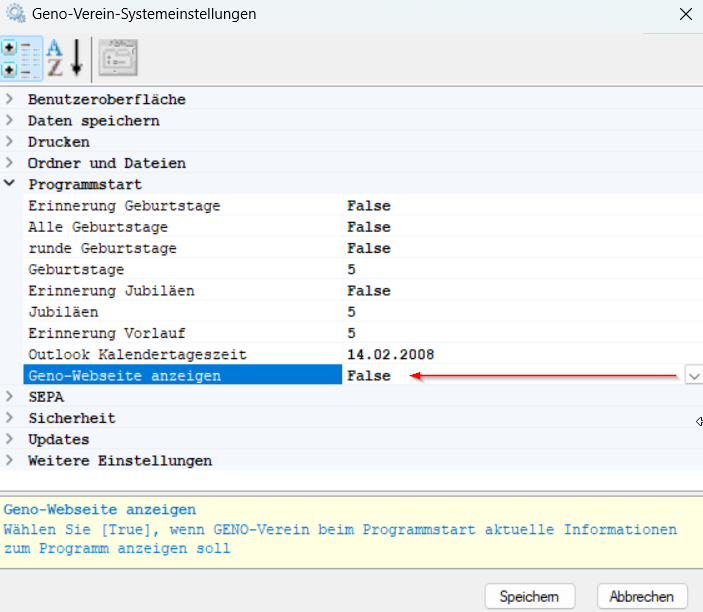Click the Drucken category label
703x612 pixels.
click(59, 142)
